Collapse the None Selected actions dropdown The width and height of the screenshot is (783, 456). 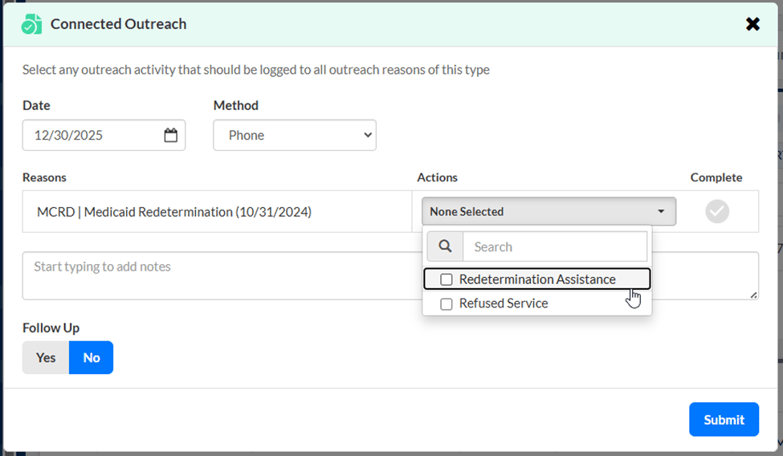pos(548,212)
